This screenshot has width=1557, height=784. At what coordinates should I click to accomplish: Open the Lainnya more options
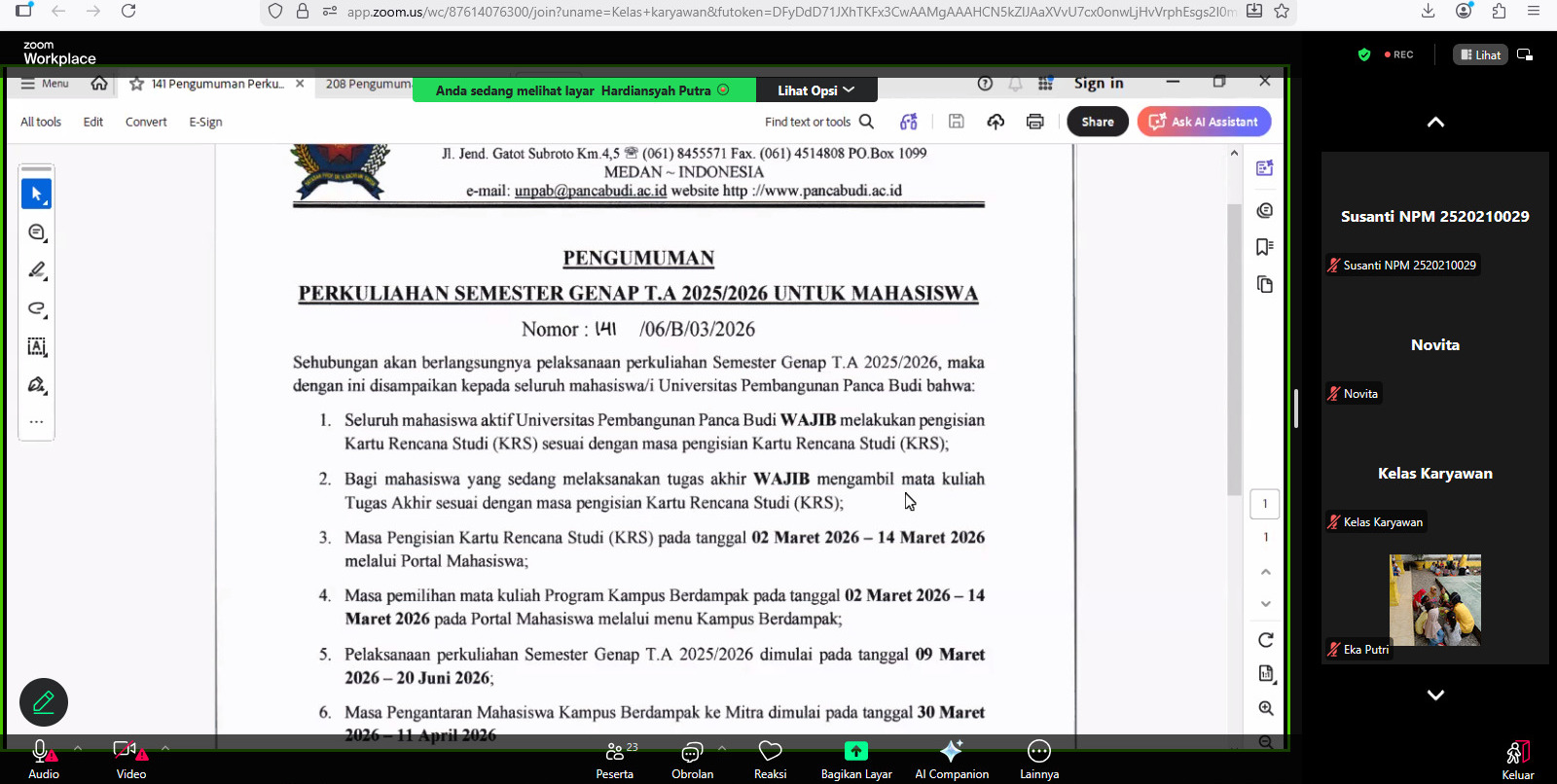pyautogui.click(x=1038, y=759)
